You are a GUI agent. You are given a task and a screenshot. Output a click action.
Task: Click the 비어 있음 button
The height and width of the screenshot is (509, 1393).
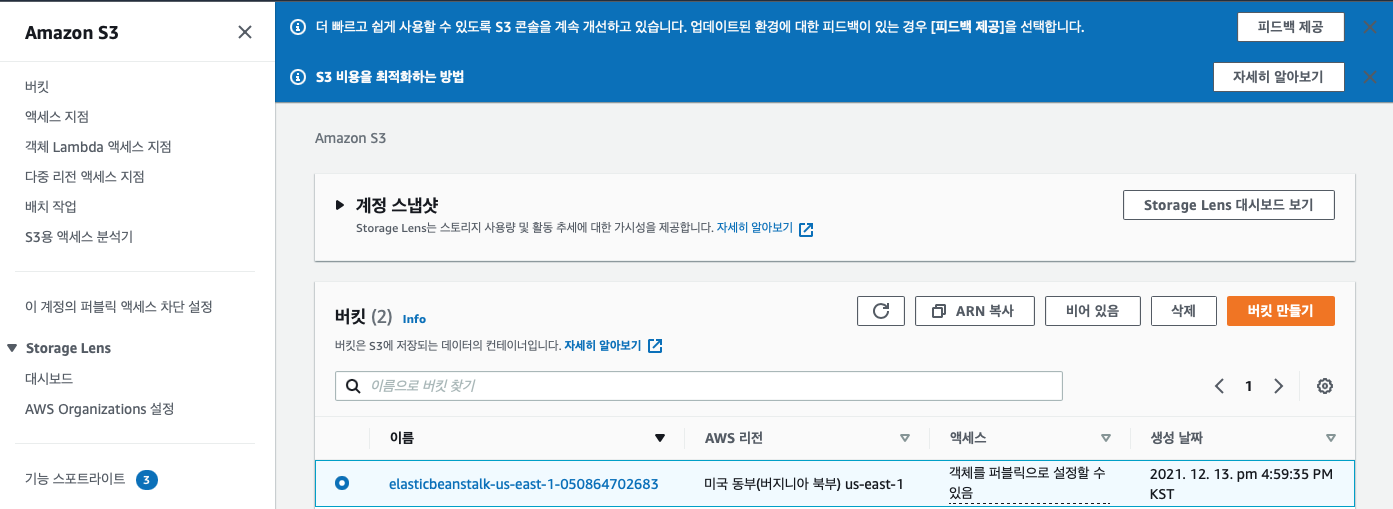pyautogui.click(x=1093, y=311)
